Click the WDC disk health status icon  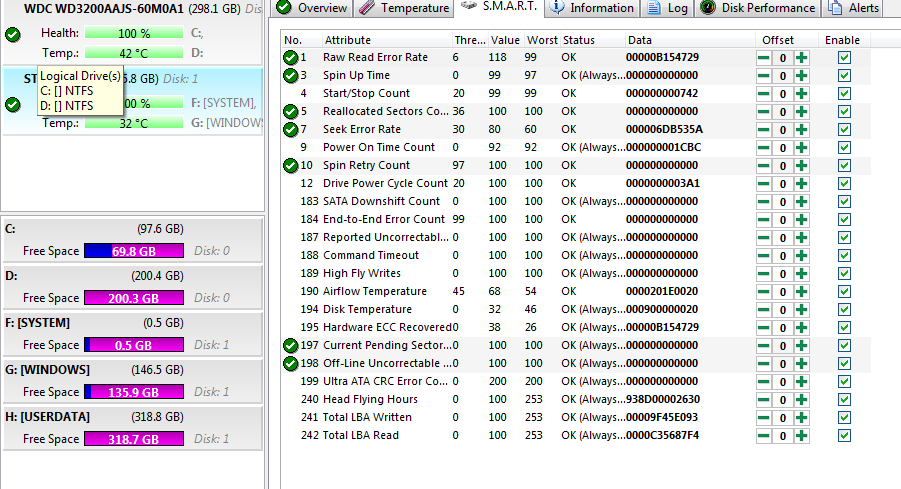(x=13, y=34)
